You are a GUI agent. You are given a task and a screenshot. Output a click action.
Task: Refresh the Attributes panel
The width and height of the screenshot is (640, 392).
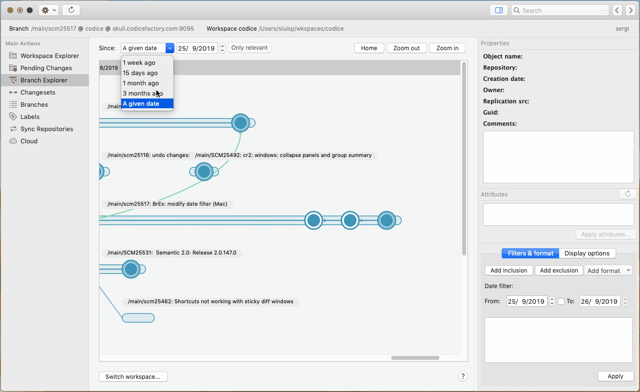coord(628,194)
